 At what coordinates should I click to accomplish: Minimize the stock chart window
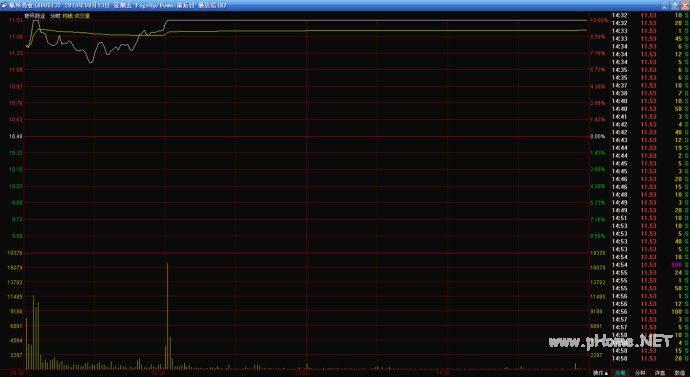[666, 5]
